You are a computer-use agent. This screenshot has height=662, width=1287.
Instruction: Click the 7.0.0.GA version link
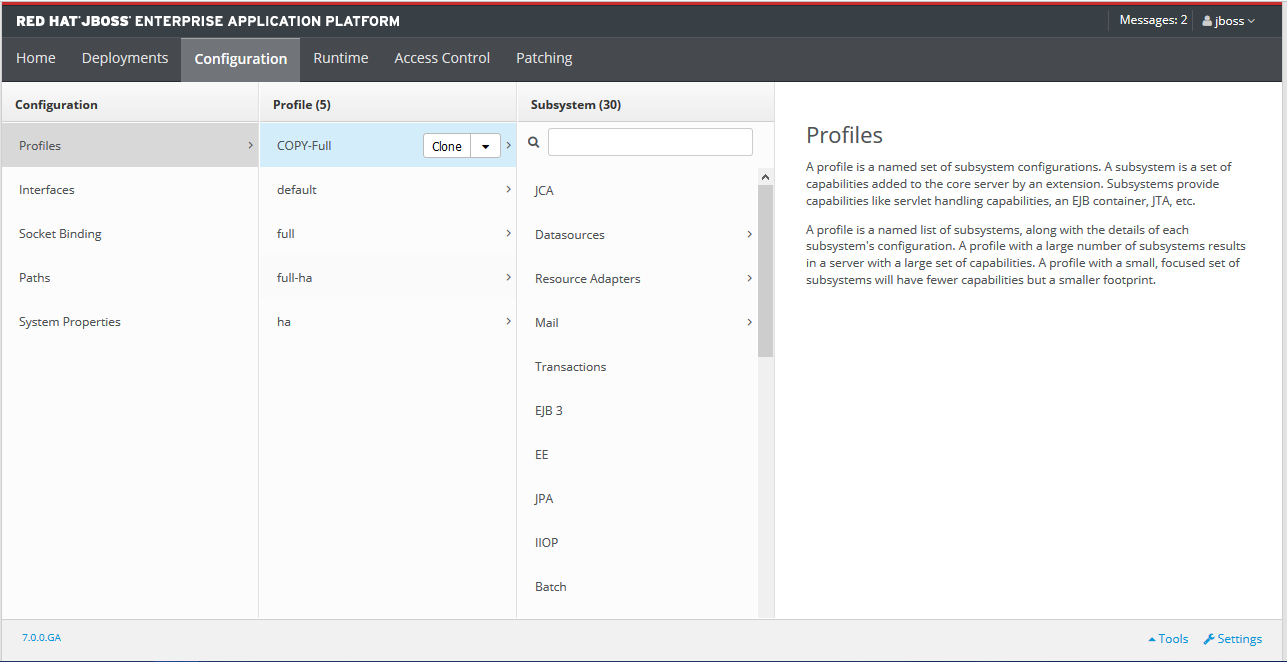pyautogui.click(x=41, y=637)
